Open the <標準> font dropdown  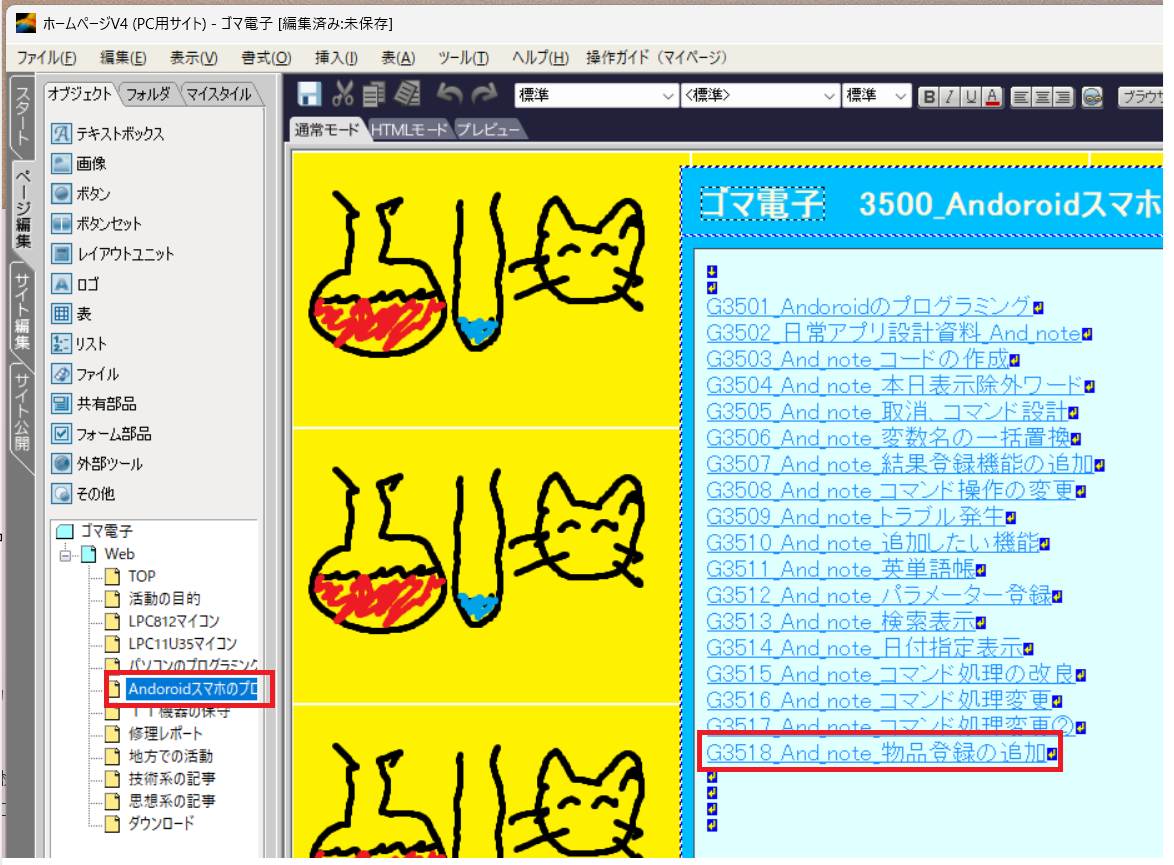(x=759, y=96)
